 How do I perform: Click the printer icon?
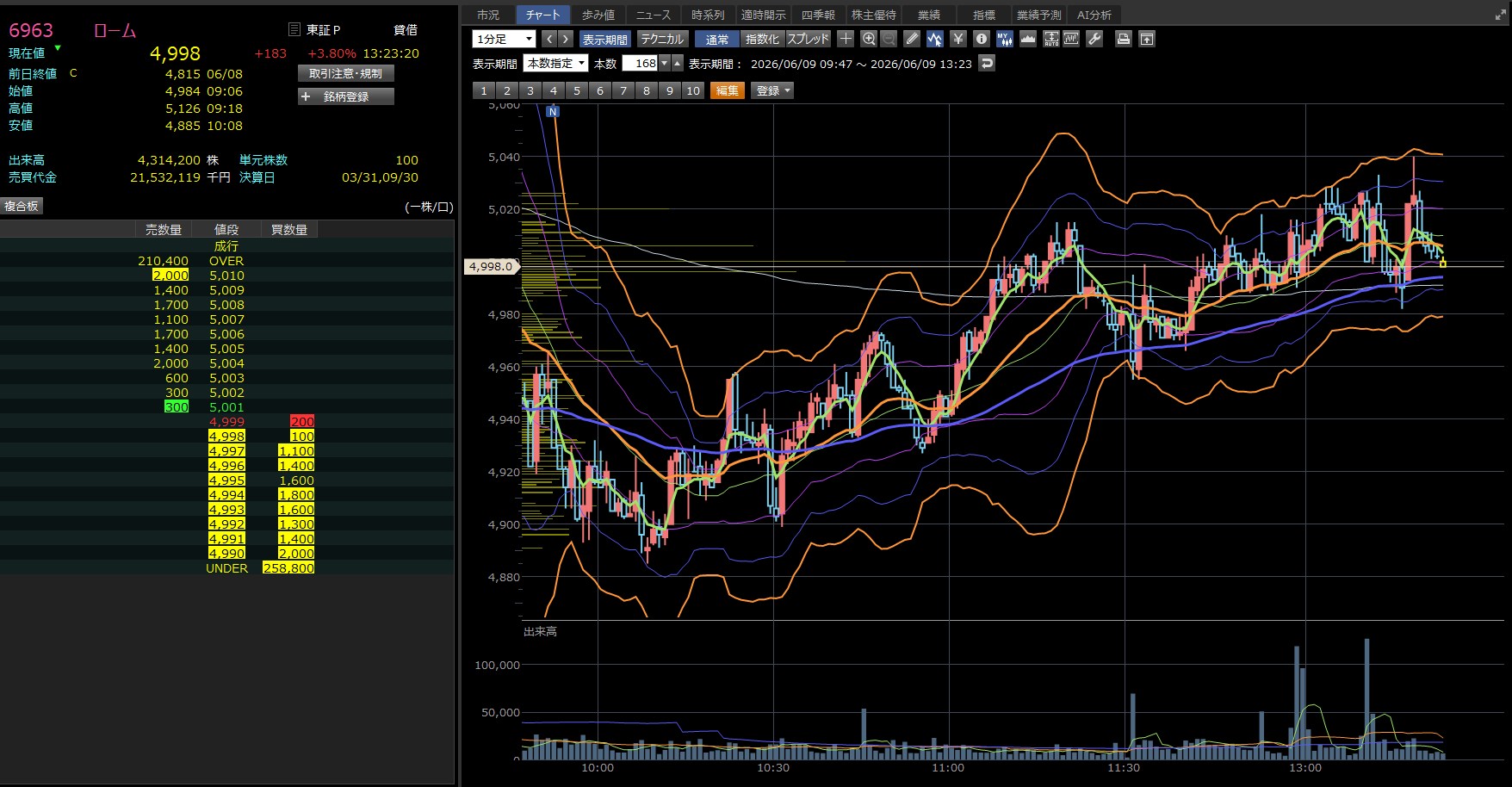coord(1124,39)
